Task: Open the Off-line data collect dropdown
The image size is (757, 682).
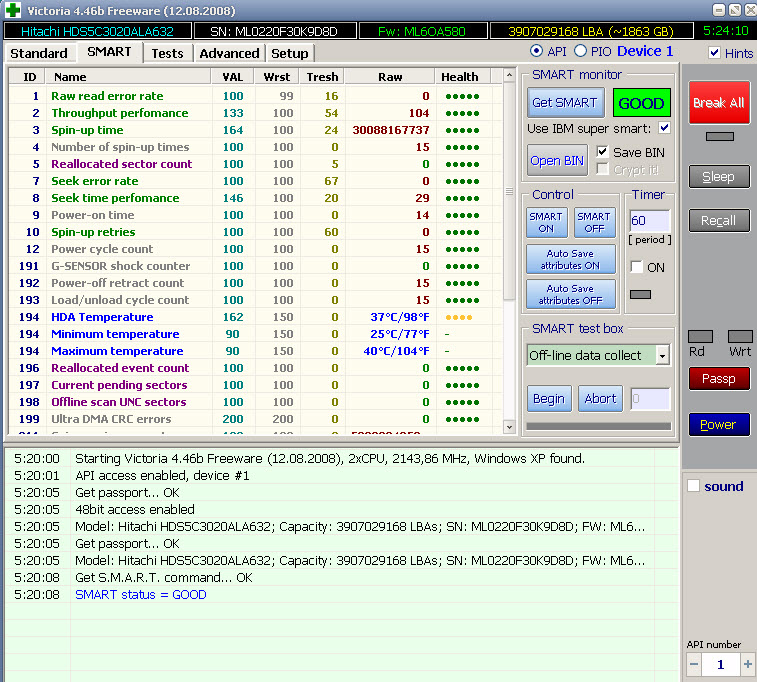Action: (662, 356)
